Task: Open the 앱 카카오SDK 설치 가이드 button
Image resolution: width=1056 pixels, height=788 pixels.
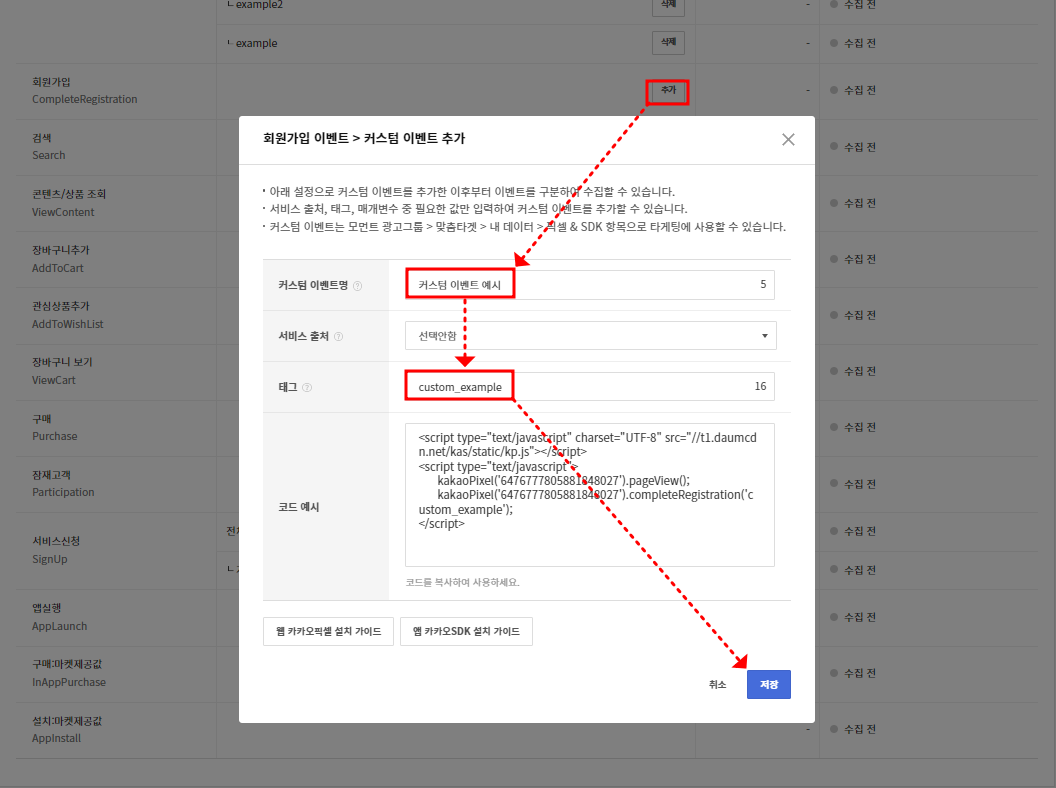Action: pos(466,632)
